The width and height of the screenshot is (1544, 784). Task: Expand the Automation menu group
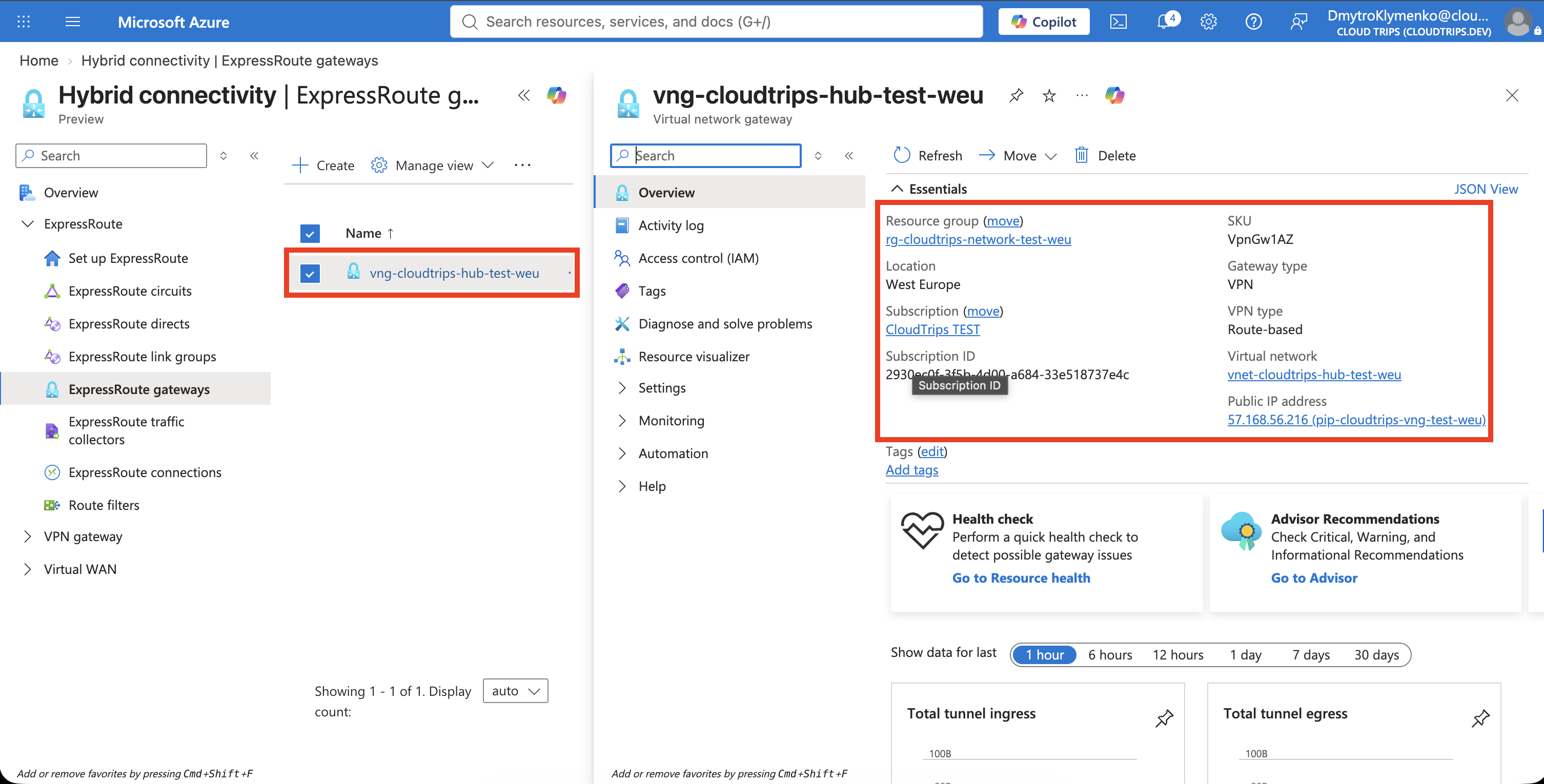pos(622,453)
